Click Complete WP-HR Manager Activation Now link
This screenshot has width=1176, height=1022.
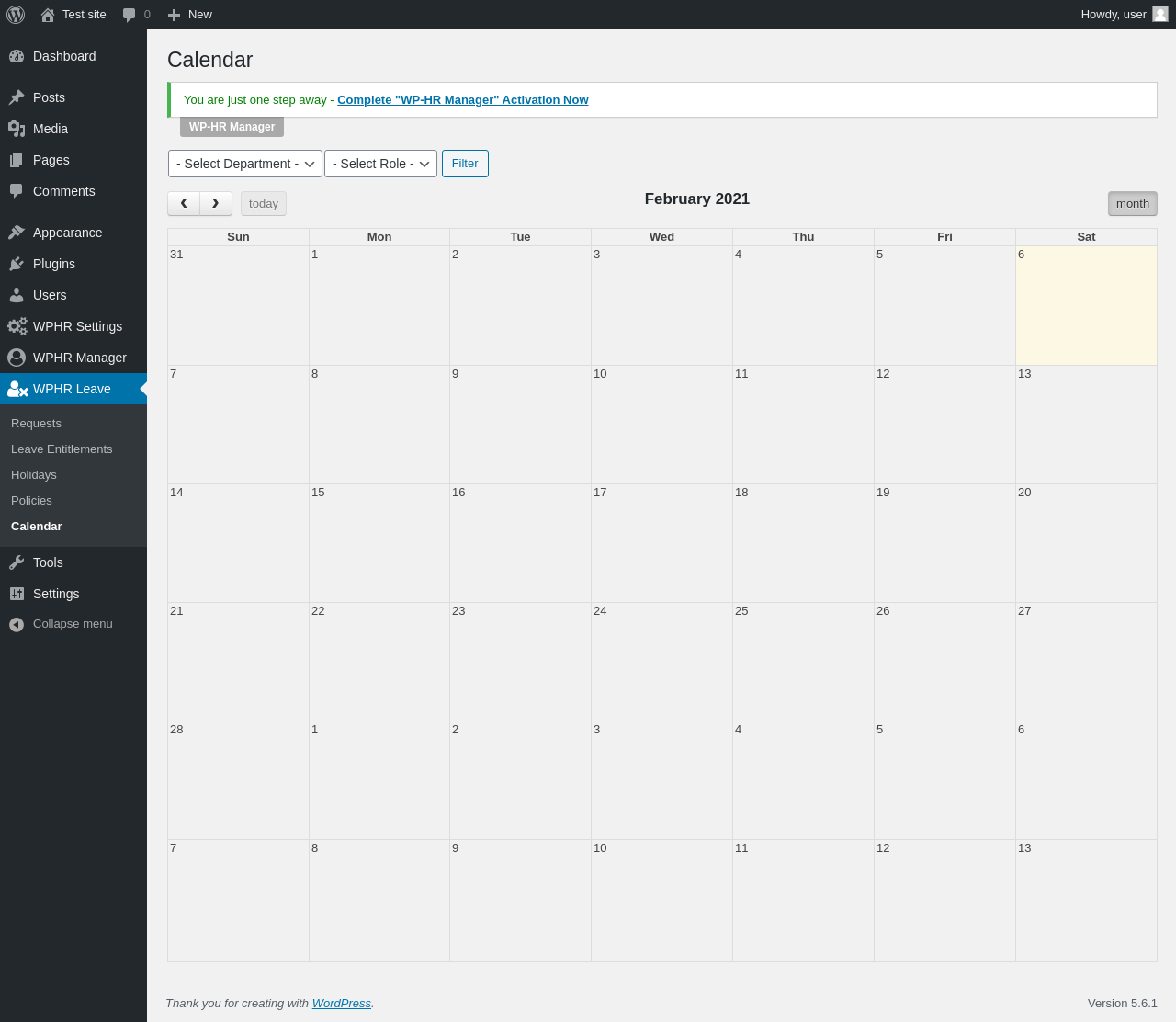(x=463, y=100)
